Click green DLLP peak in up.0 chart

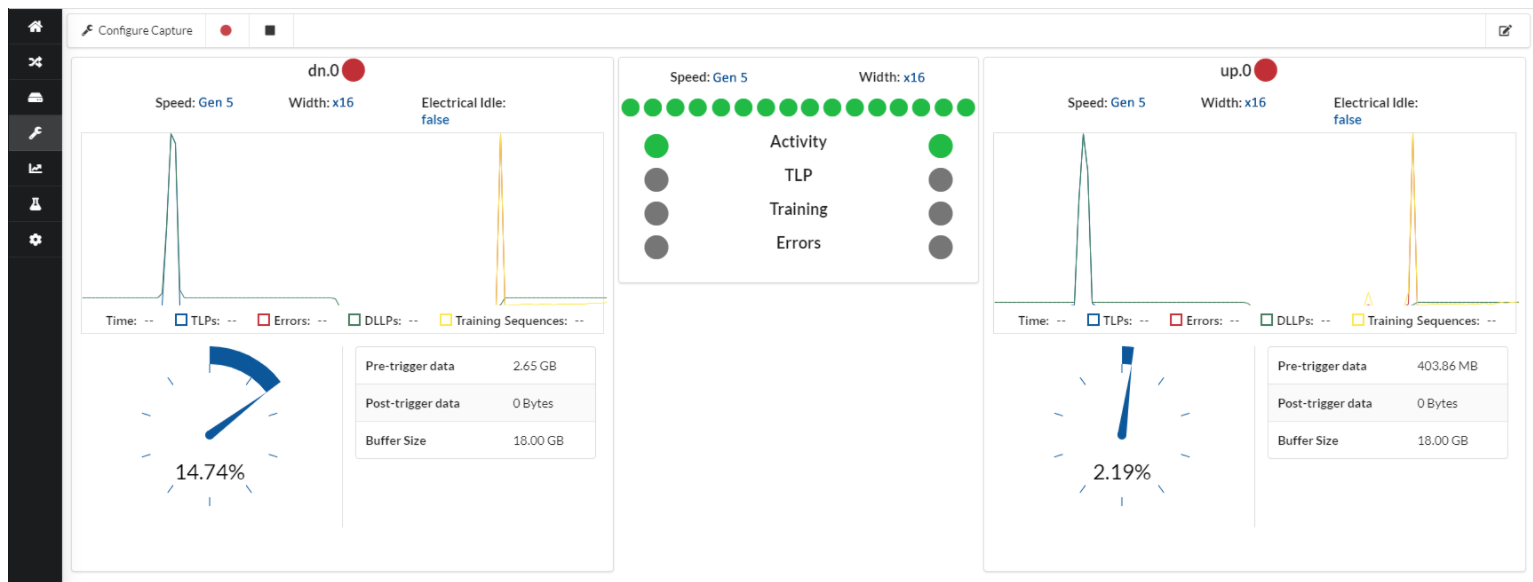point(1083,137)
